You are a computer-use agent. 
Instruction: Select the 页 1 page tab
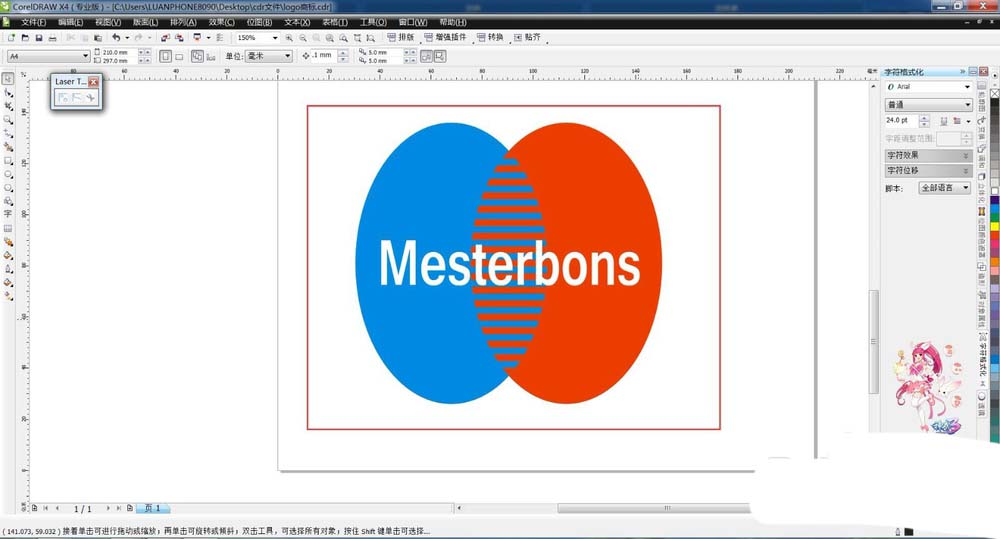click(x=152, y=508)
